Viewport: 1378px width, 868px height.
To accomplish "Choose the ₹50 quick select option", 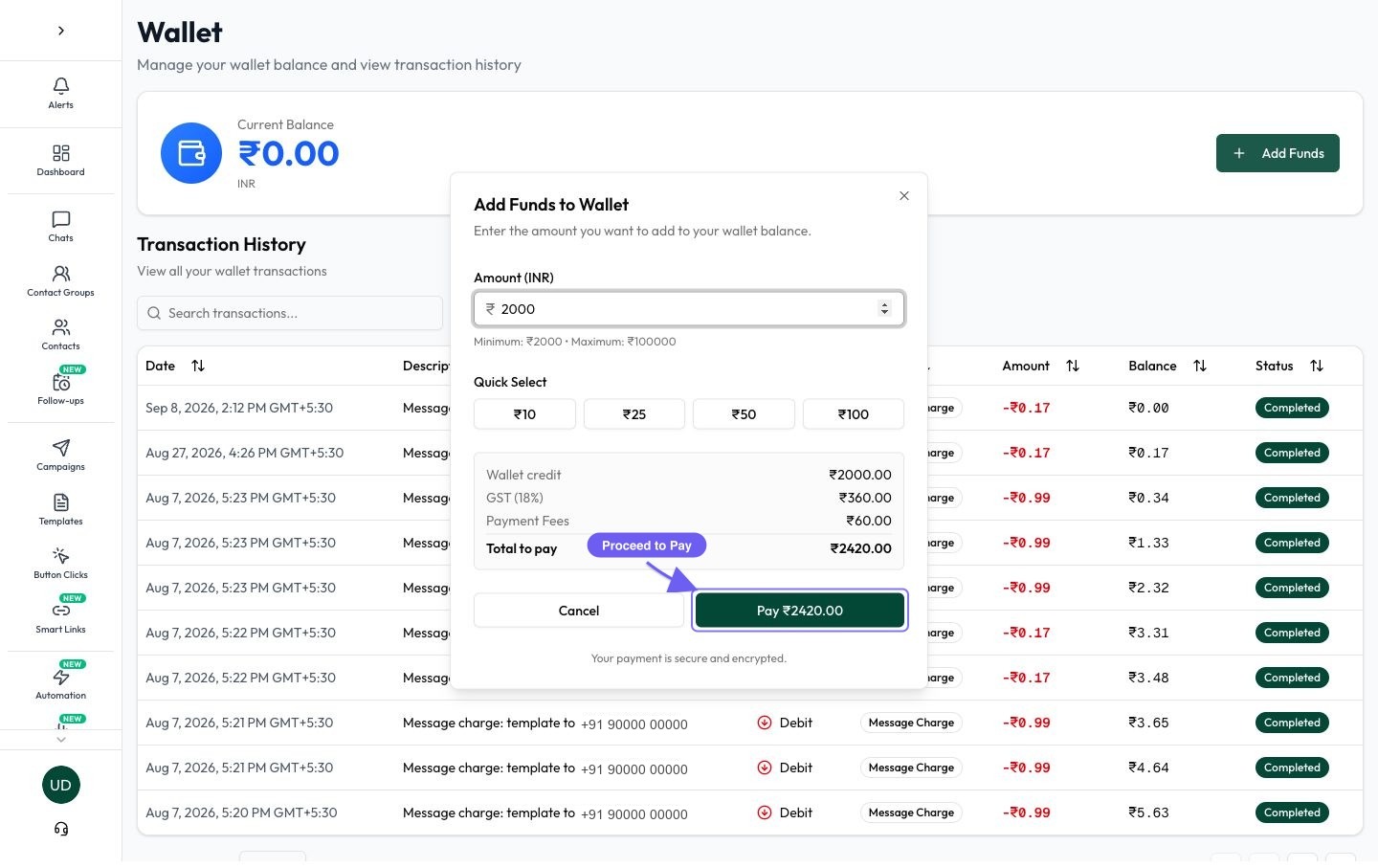I will tap(744, 413).
